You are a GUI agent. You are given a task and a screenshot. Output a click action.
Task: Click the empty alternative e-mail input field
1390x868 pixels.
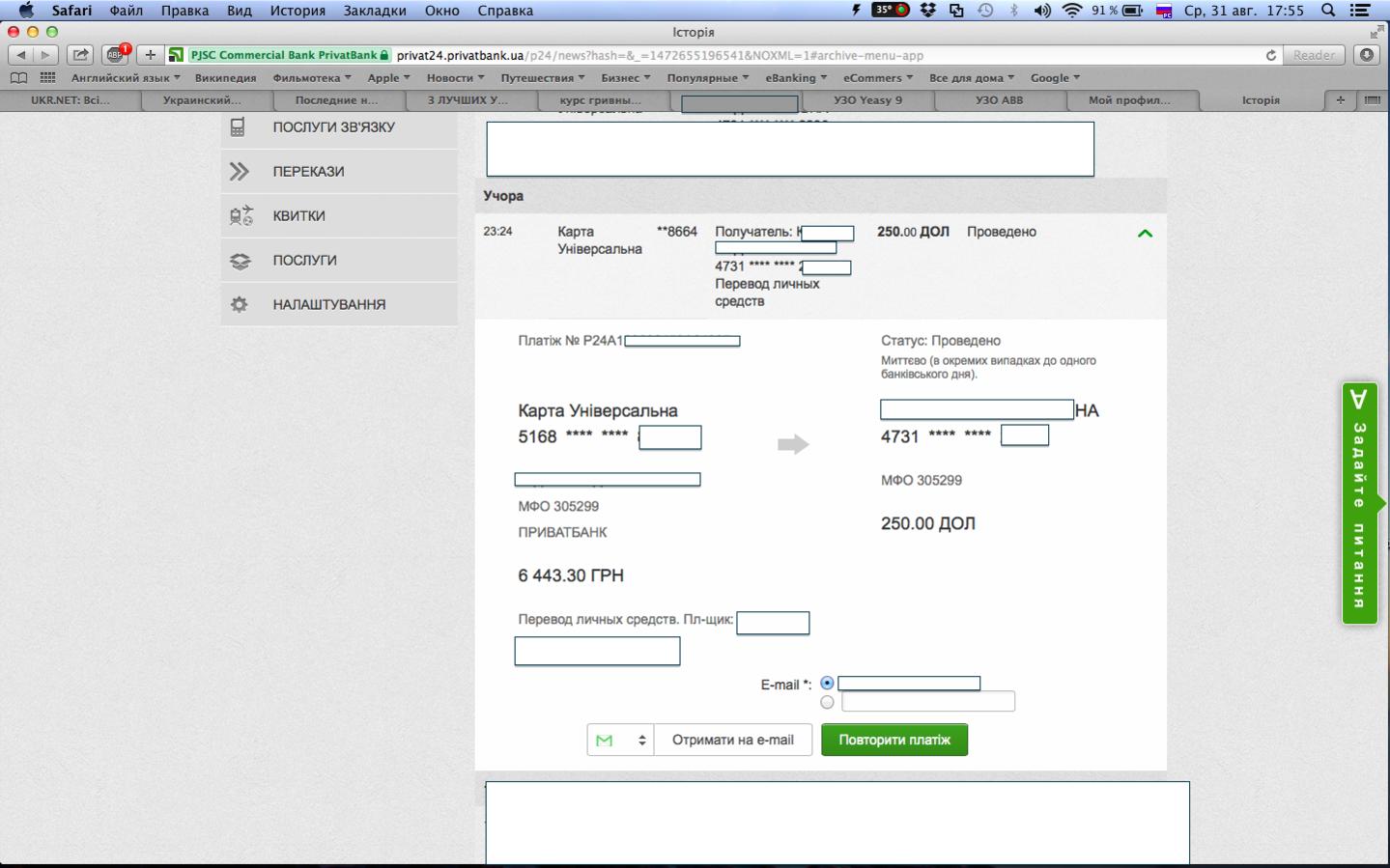[928, 702]
